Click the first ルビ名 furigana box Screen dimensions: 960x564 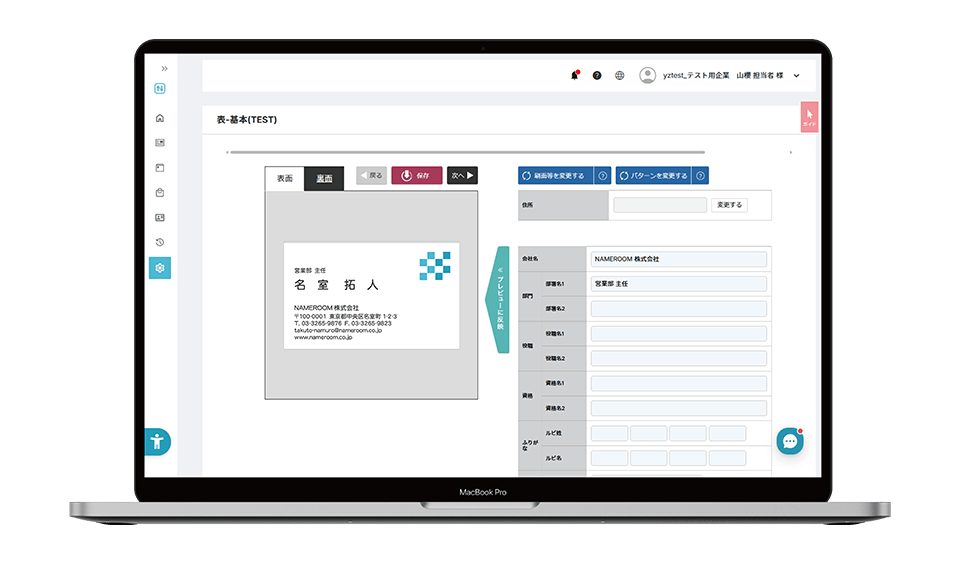point(609,458)
